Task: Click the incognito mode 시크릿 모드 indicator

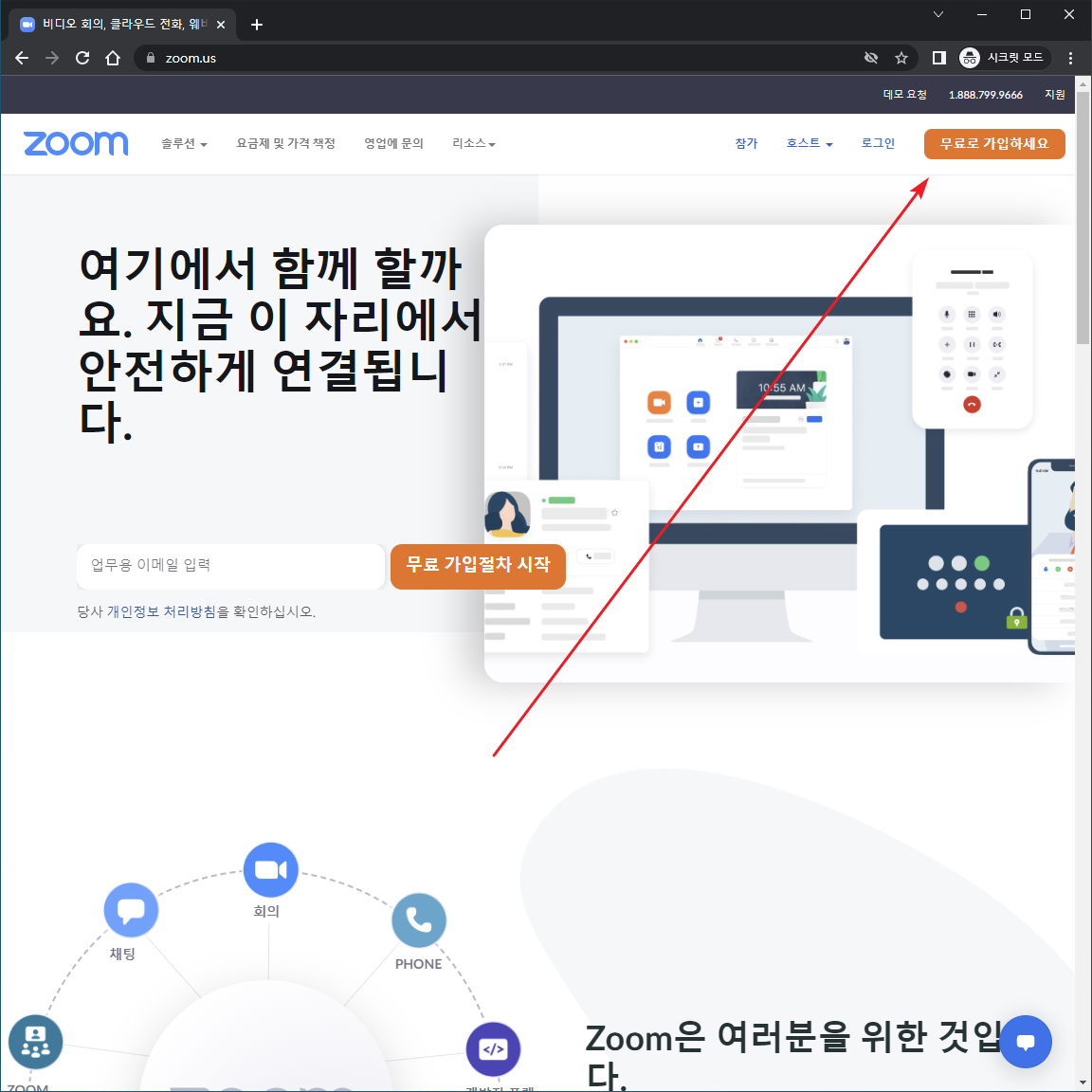Action: tap(1004, 58)
